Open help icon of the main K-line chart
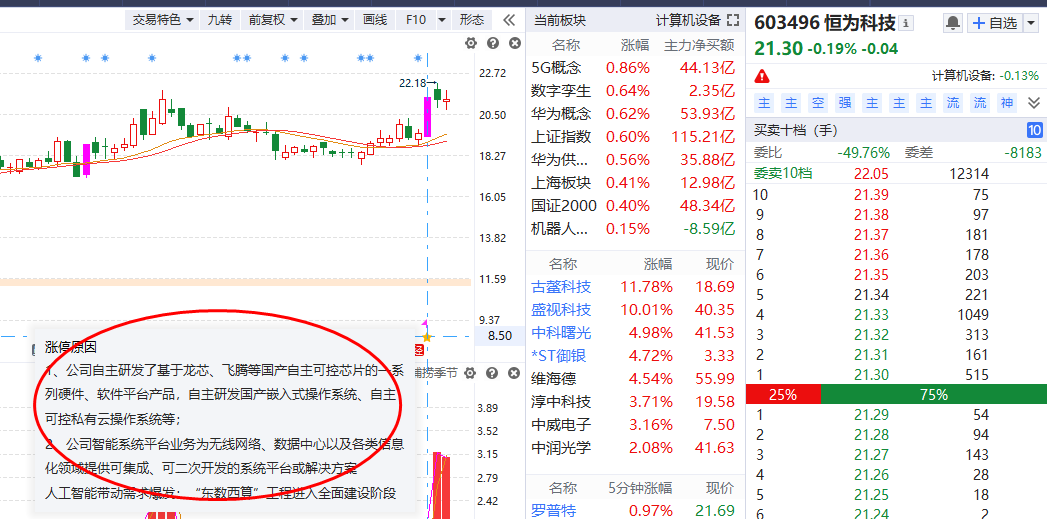Screen dimensions: 1047x519 493,43
